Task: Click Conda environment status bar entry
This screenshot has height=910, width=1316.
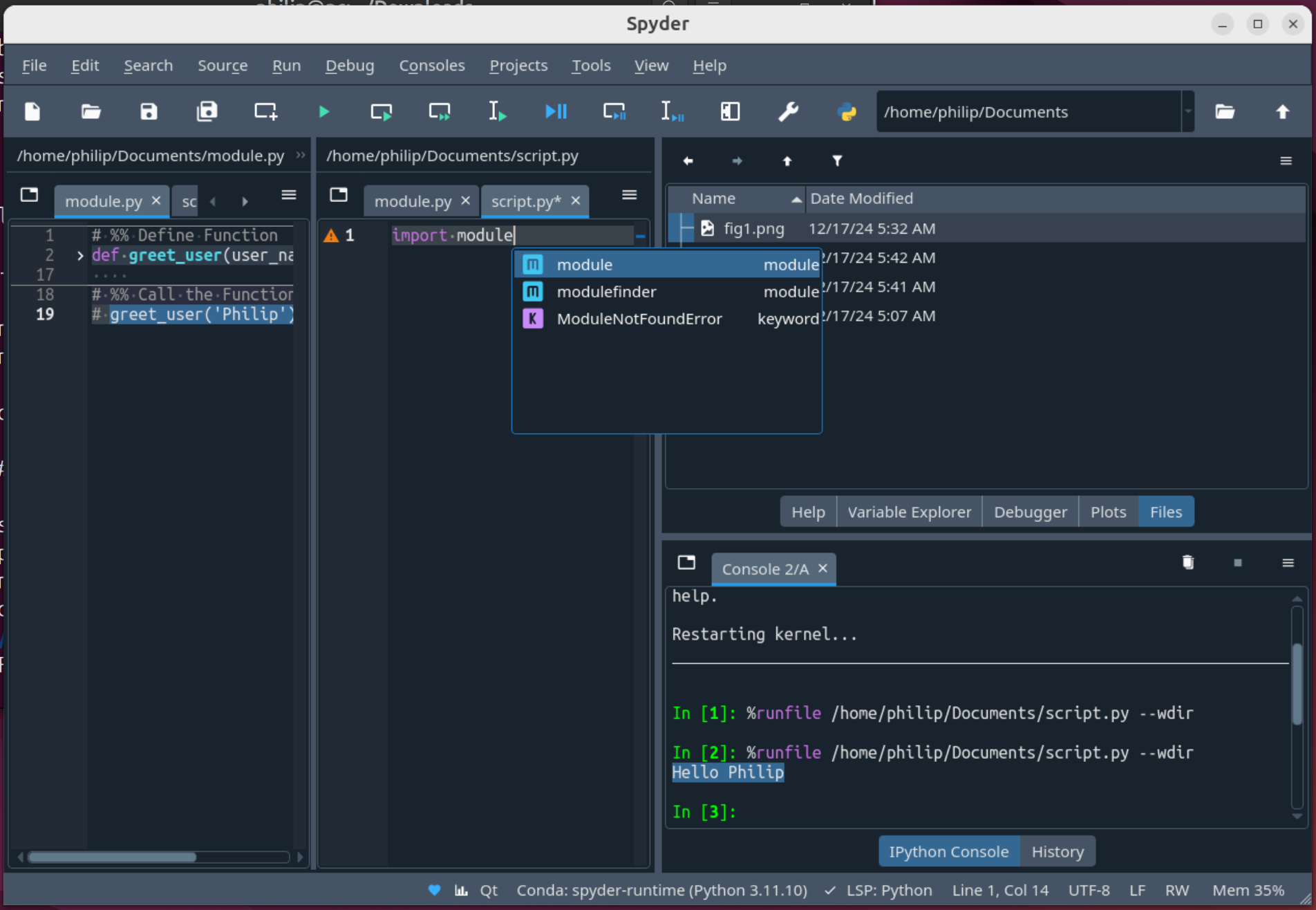Action: pyautogui.click(x=661, y=890)
